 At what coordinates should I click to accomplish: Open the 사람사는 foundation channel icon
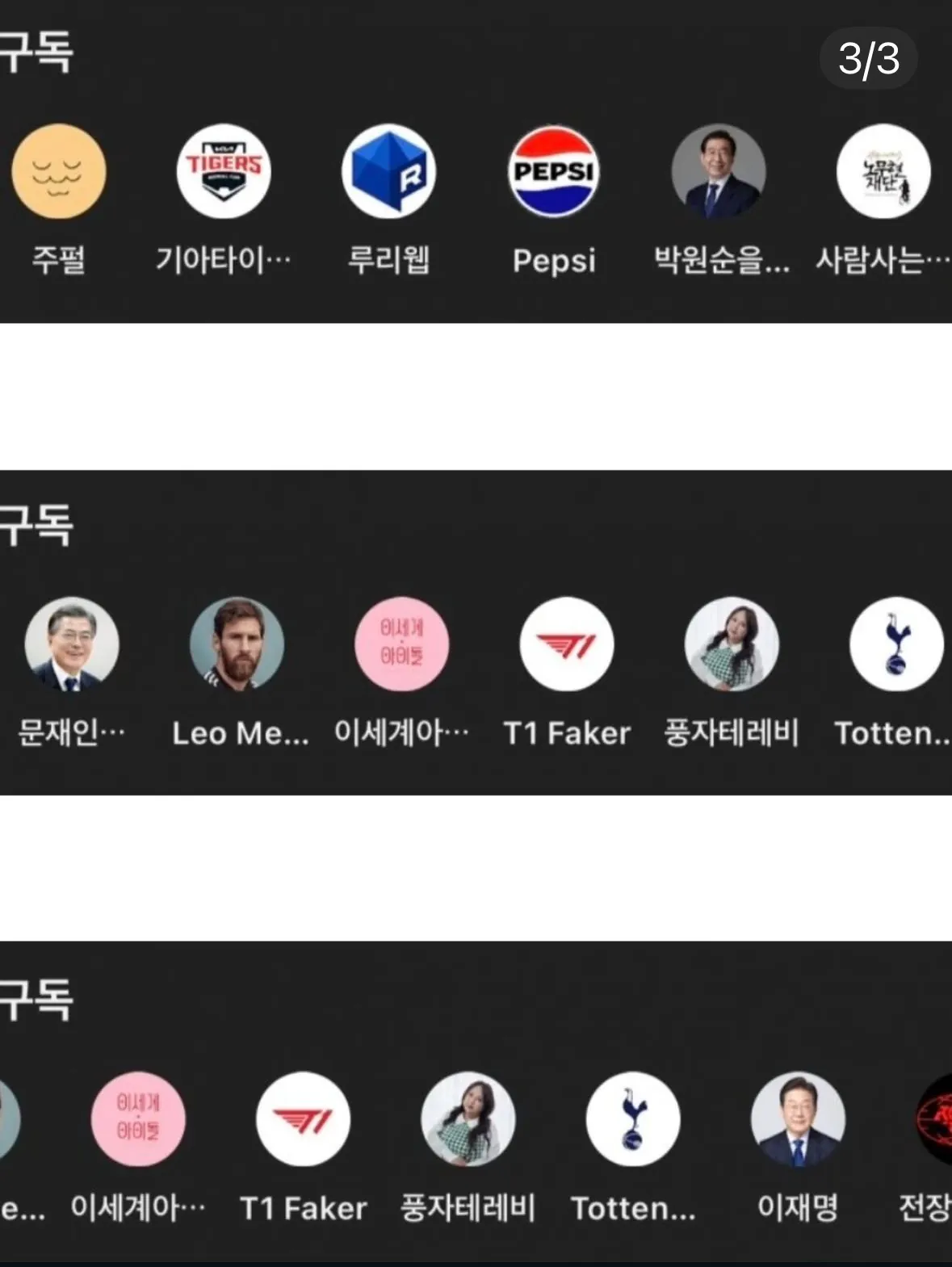883,171
